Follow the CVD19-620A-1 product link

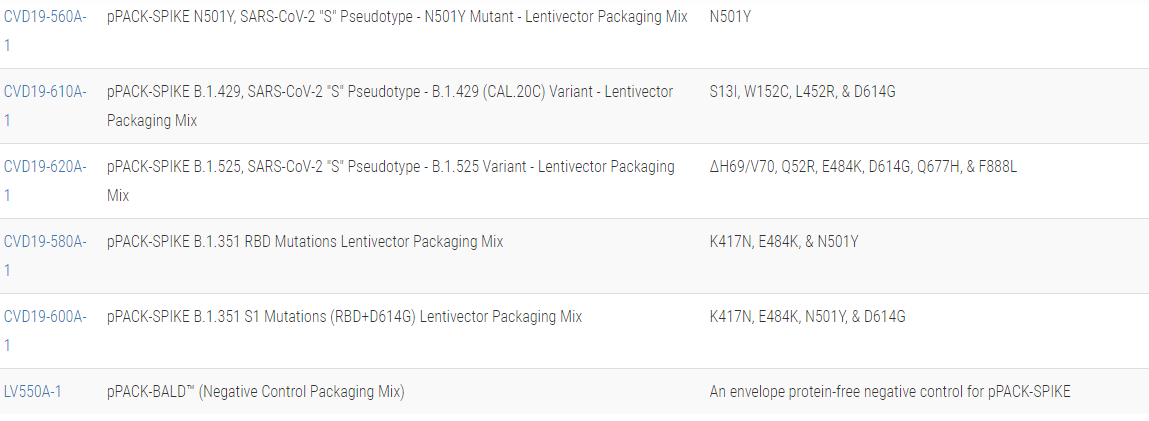[x=45, y=167]
